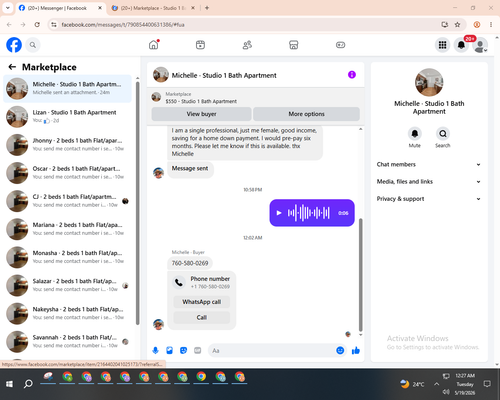500x400 pixels.
Task: Click the microphone voice clip icon
Action: 155,350
